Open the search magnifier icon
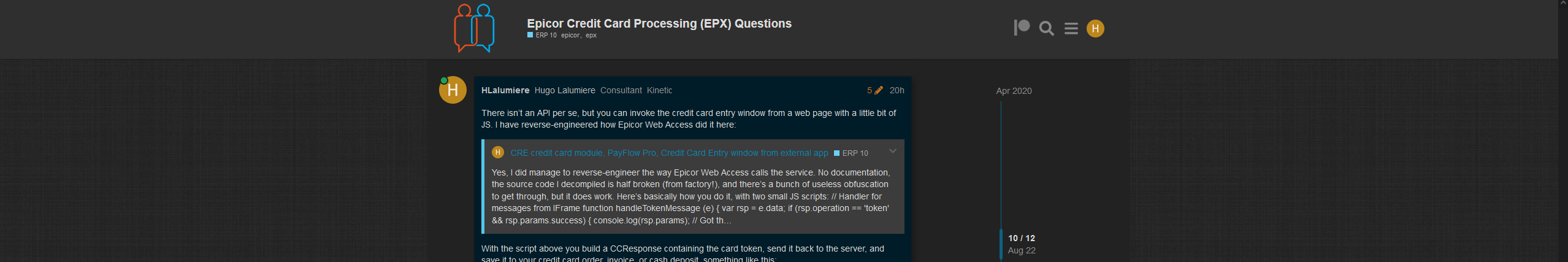This screenshot has height=262, width=1568. (x=1047, y=29)
